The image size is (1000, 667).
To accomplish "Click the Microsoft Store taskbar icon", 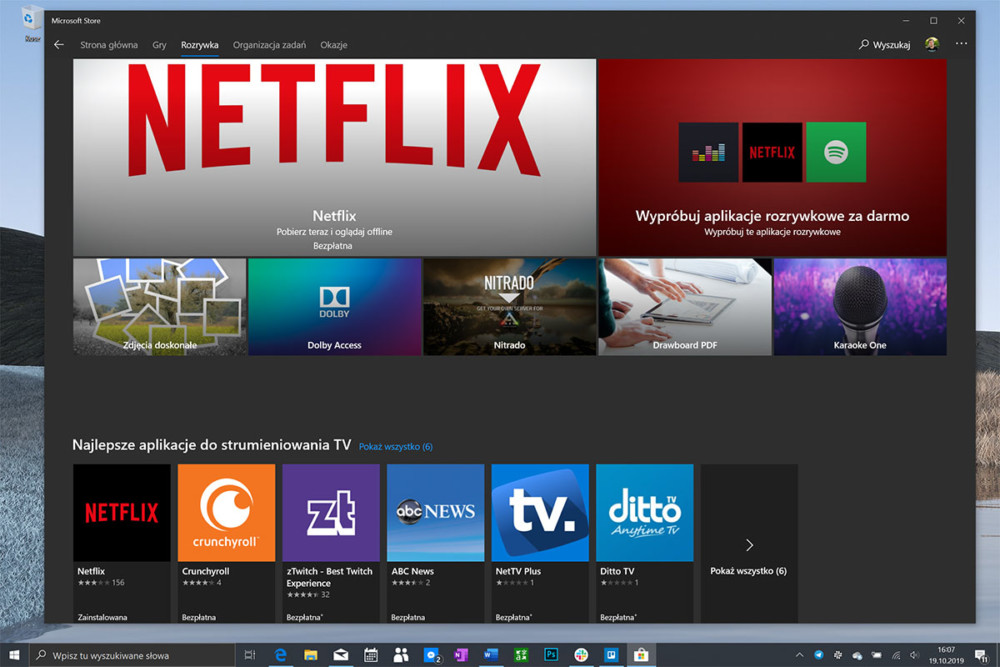I will click(x=641, y=655).
